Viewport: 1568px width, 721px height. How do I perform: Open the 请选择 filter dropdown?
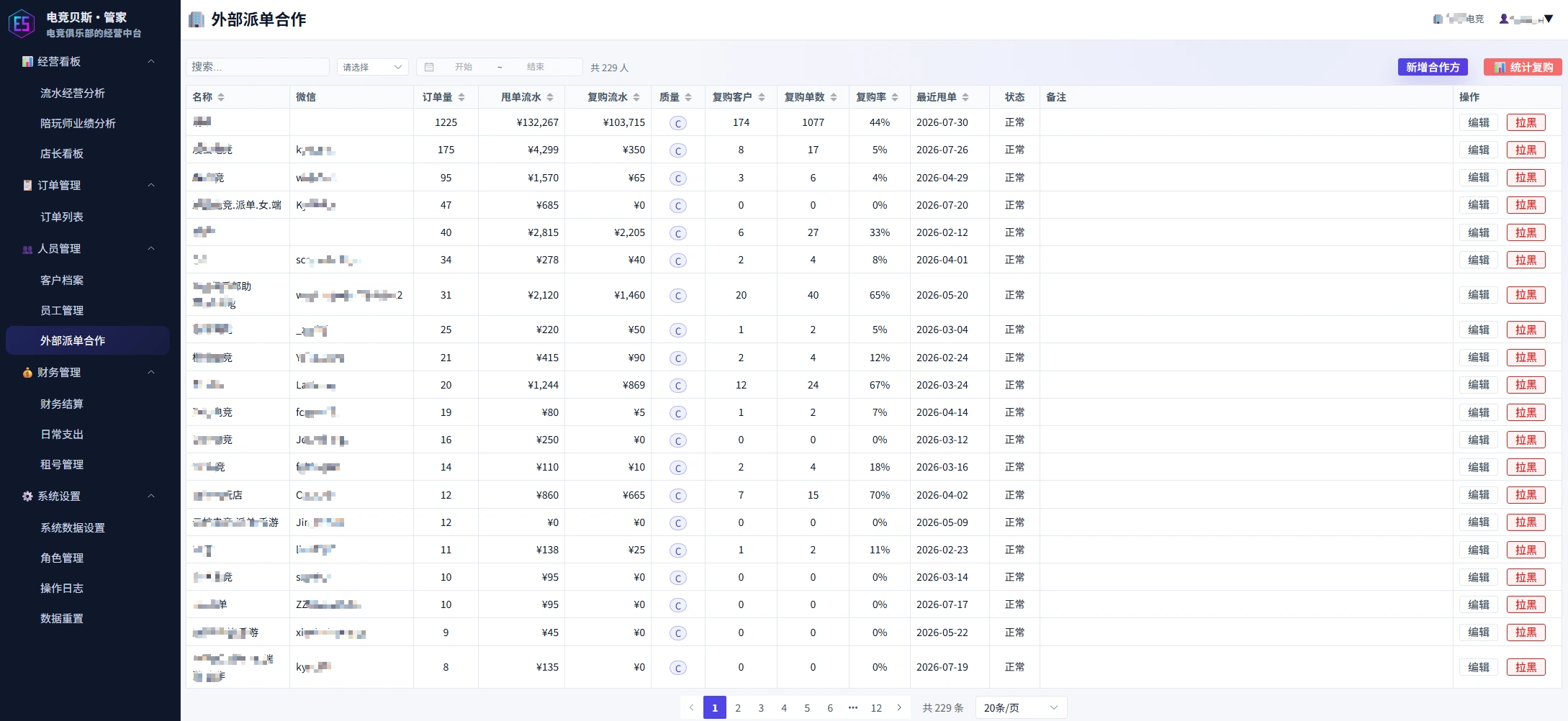point(372,67)
